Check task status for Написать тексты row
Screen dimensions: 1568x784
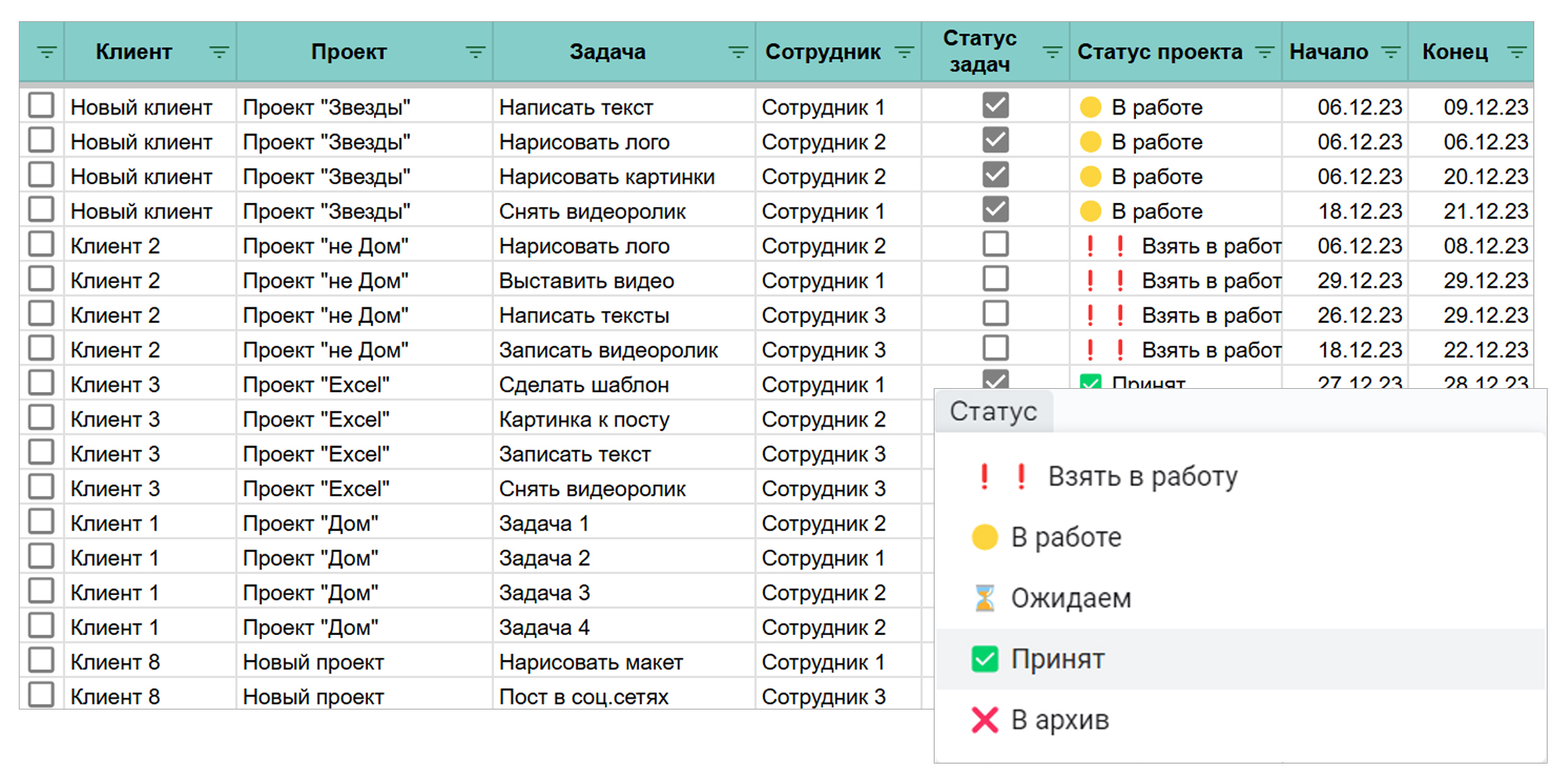click(x=996, y=314)
